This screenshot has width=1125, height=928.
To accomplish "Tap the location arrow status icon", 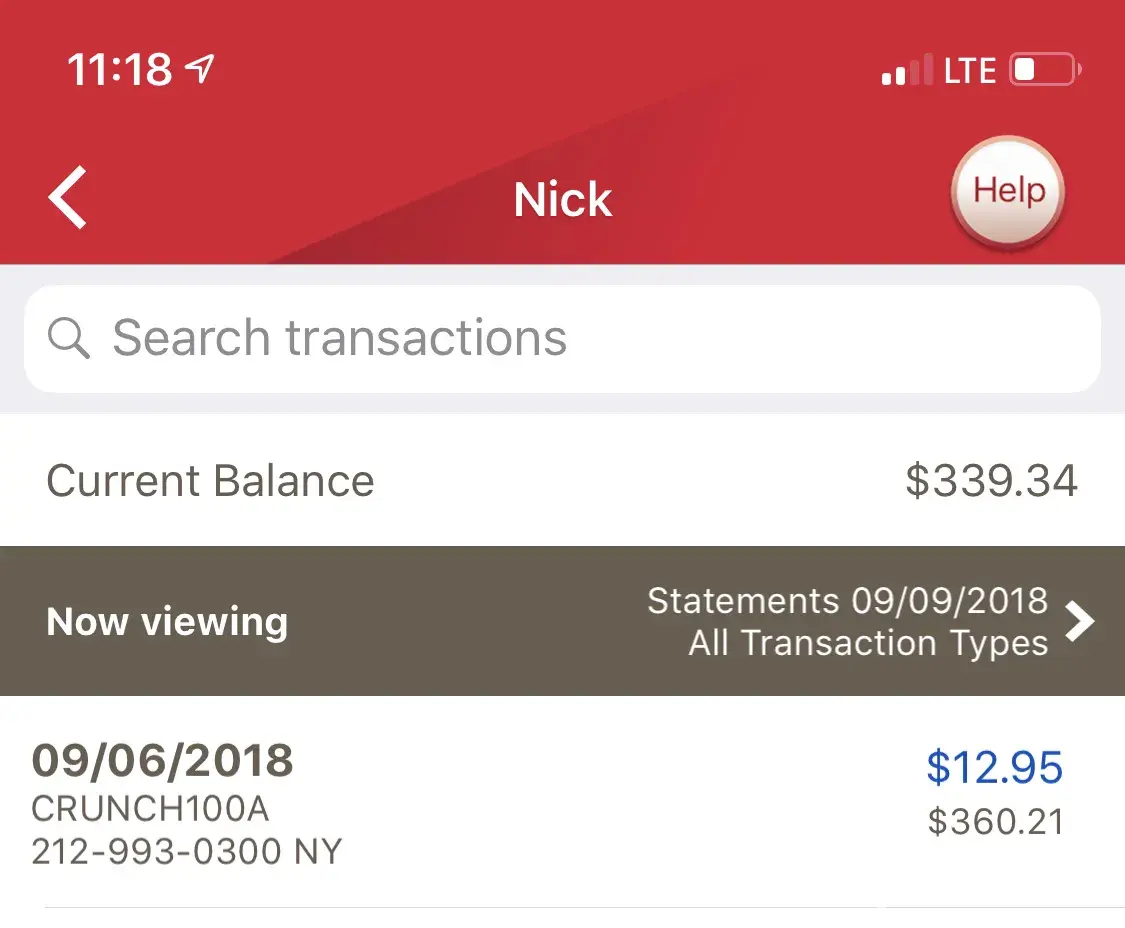I will click(x=200, y=68).
